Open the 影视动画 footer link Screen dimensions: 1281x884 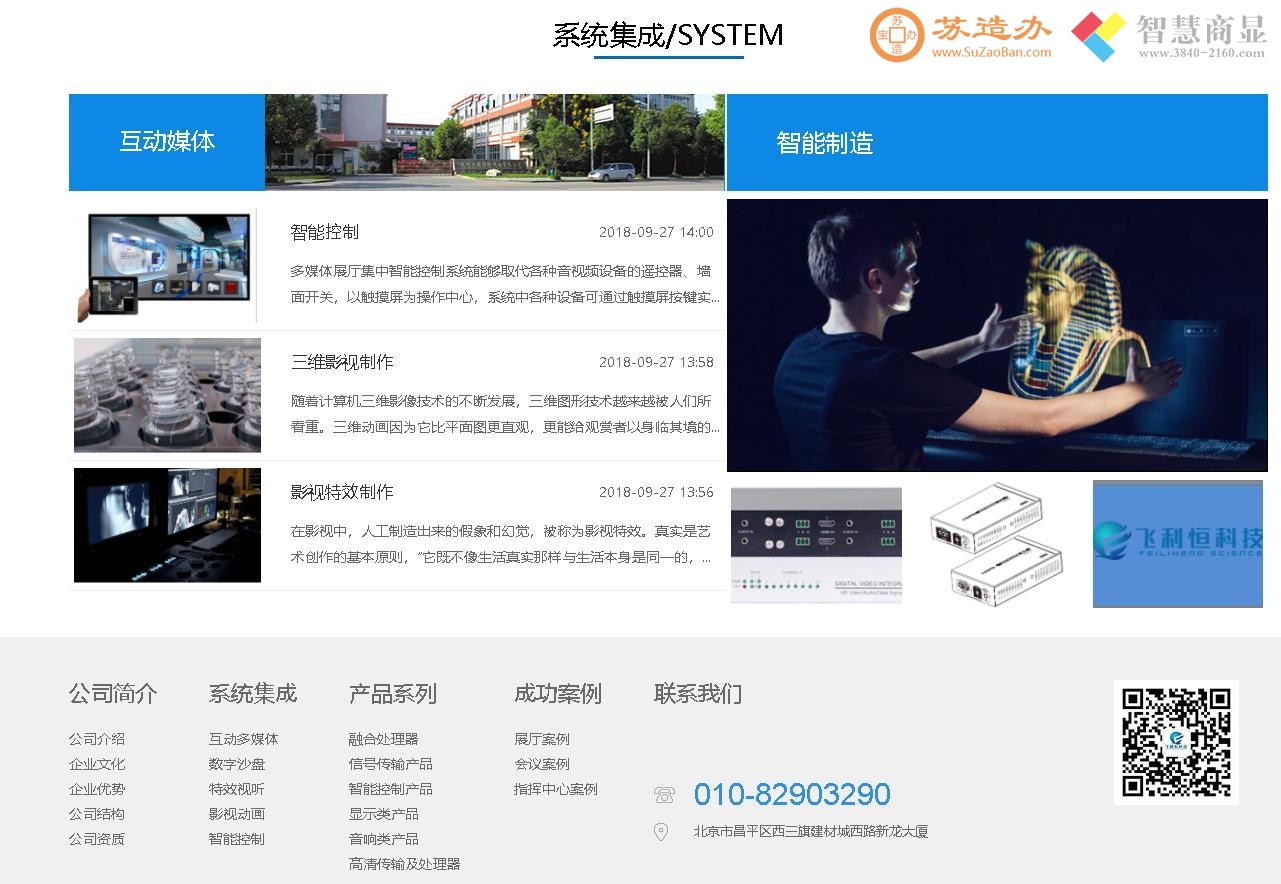point(237,814)
